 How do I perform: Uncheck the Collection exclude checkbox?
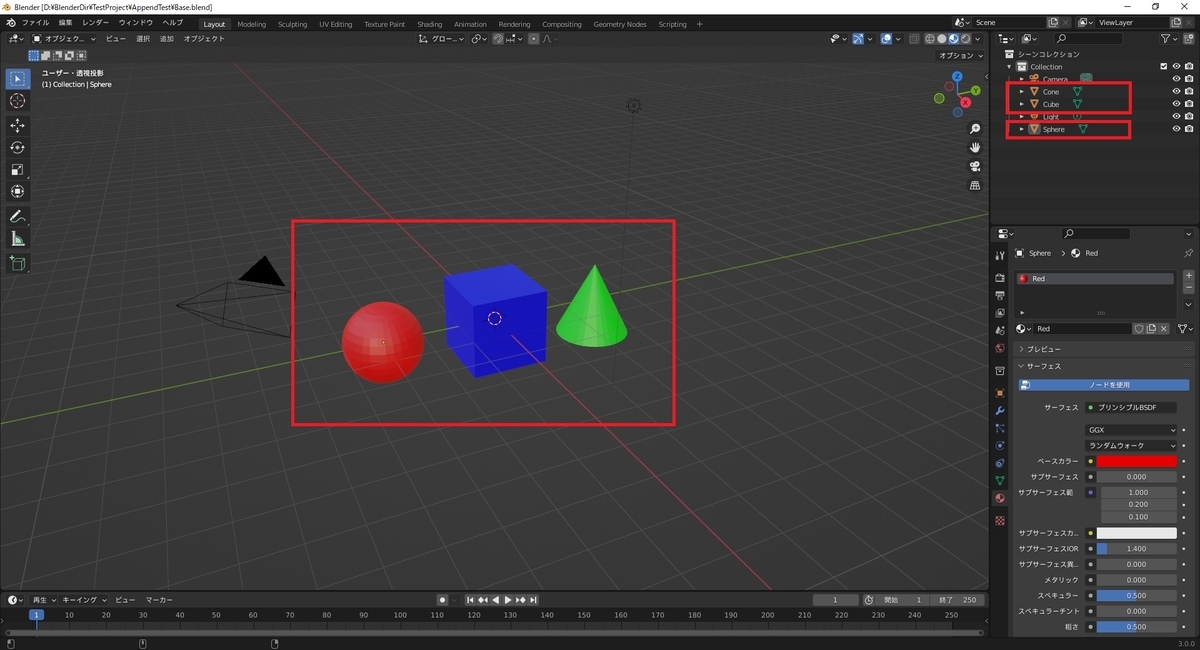click(1163, 67)
